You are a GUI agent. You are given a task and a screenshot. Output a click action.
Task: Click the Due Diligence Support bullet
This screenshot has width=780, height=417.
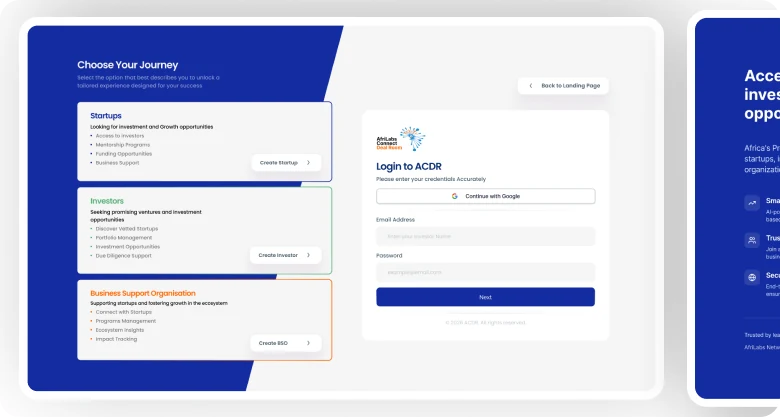pos(123,256)
